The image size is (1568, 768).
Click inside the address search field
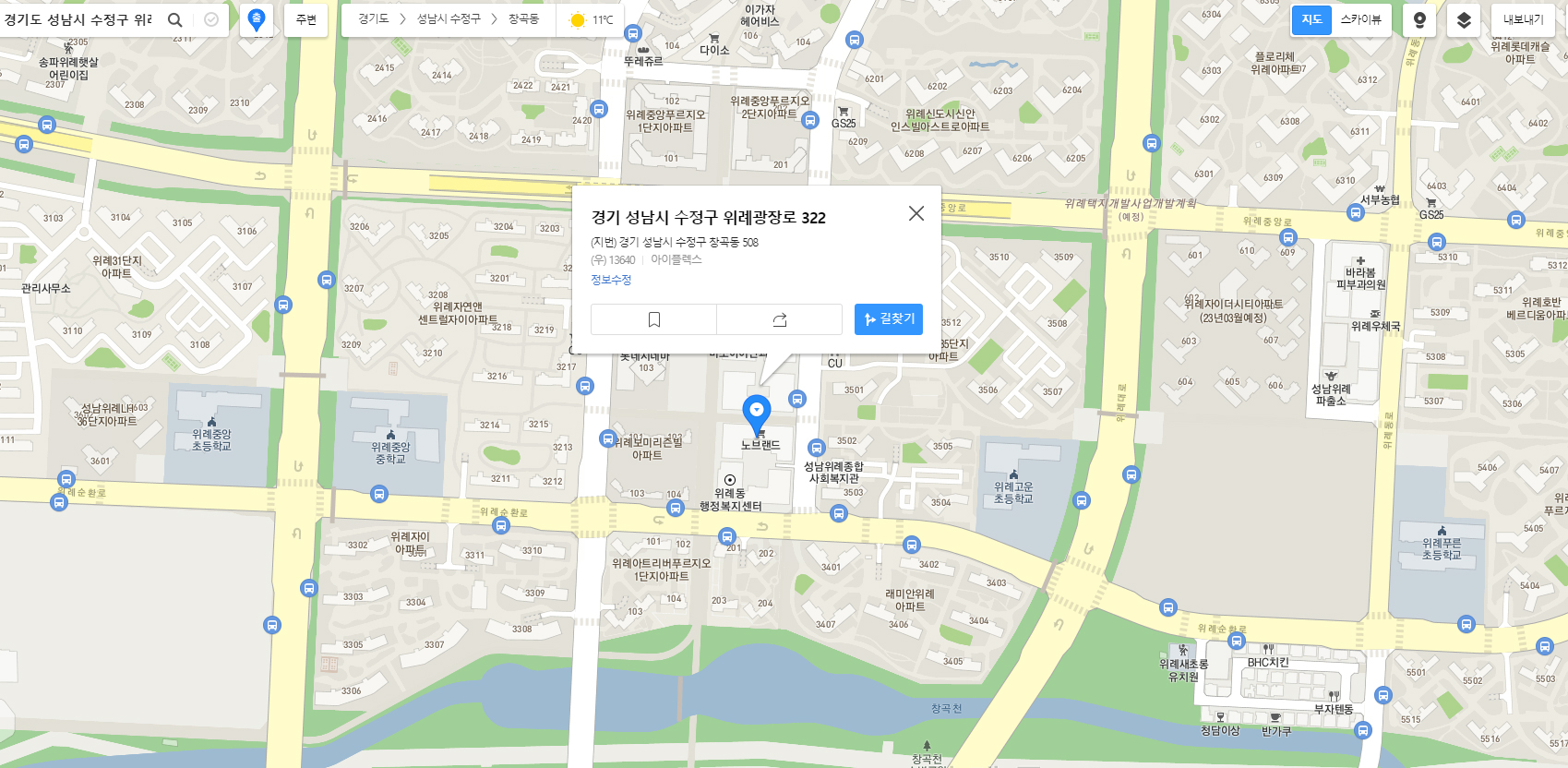(78, 19)
